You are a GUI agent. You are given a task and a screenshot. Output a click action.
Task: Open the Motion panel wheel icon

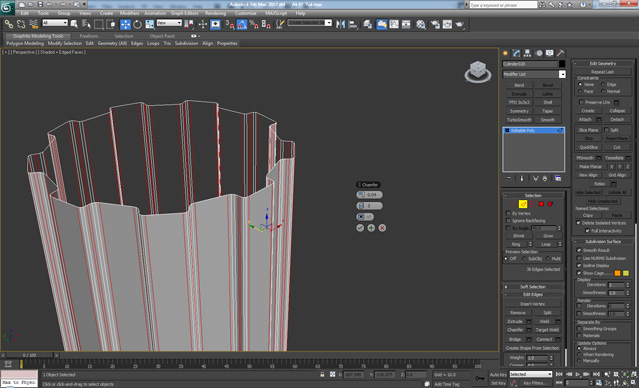tap(539, 53)
